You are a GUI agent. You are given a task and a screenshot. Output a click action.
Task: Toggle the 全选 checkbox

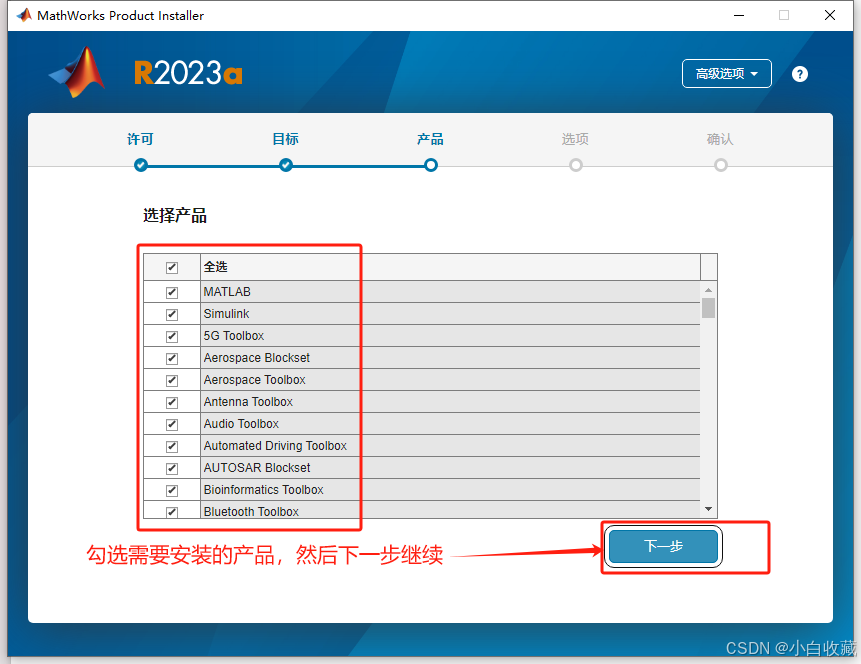pyautogui.click(x=172, y=267)
